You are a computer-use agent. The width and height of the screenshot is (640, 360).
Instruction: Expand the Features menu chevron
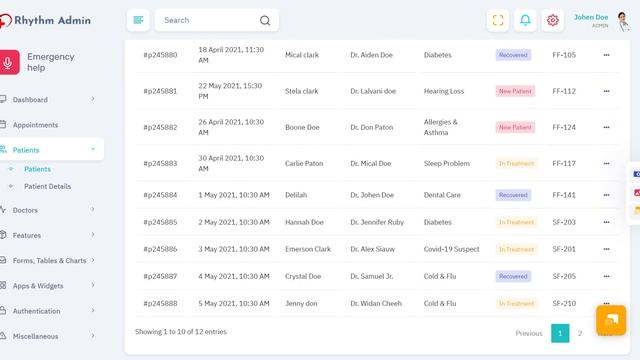(x=93, y=235)
